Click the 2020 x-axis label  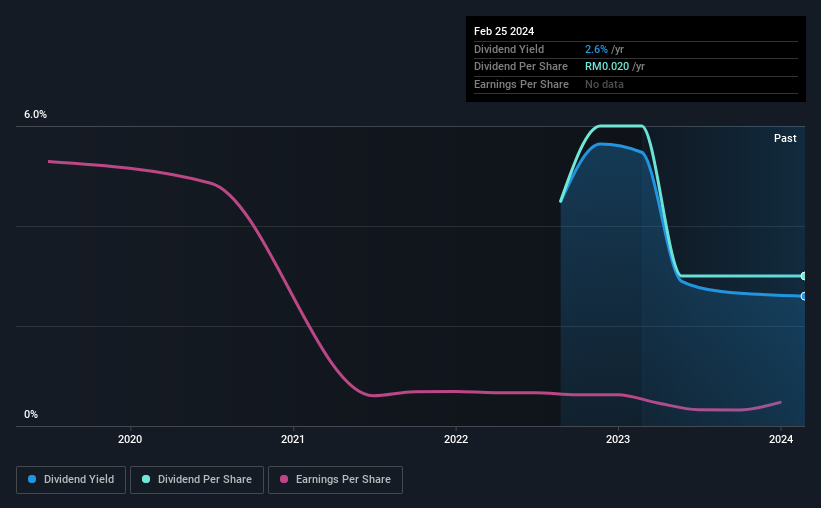[x=130, y=439]
